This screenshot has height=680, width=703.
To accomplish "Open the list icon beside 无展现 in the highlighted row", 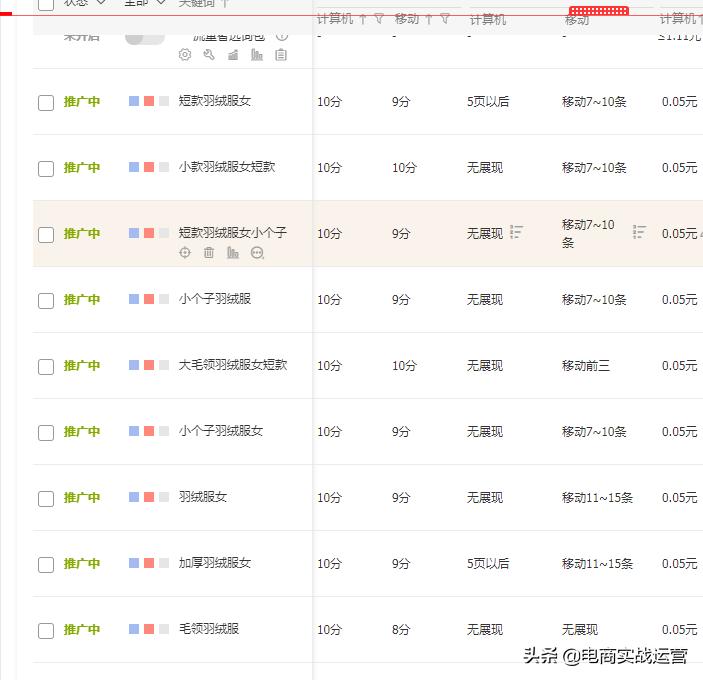I will click(x=516, y=232).
